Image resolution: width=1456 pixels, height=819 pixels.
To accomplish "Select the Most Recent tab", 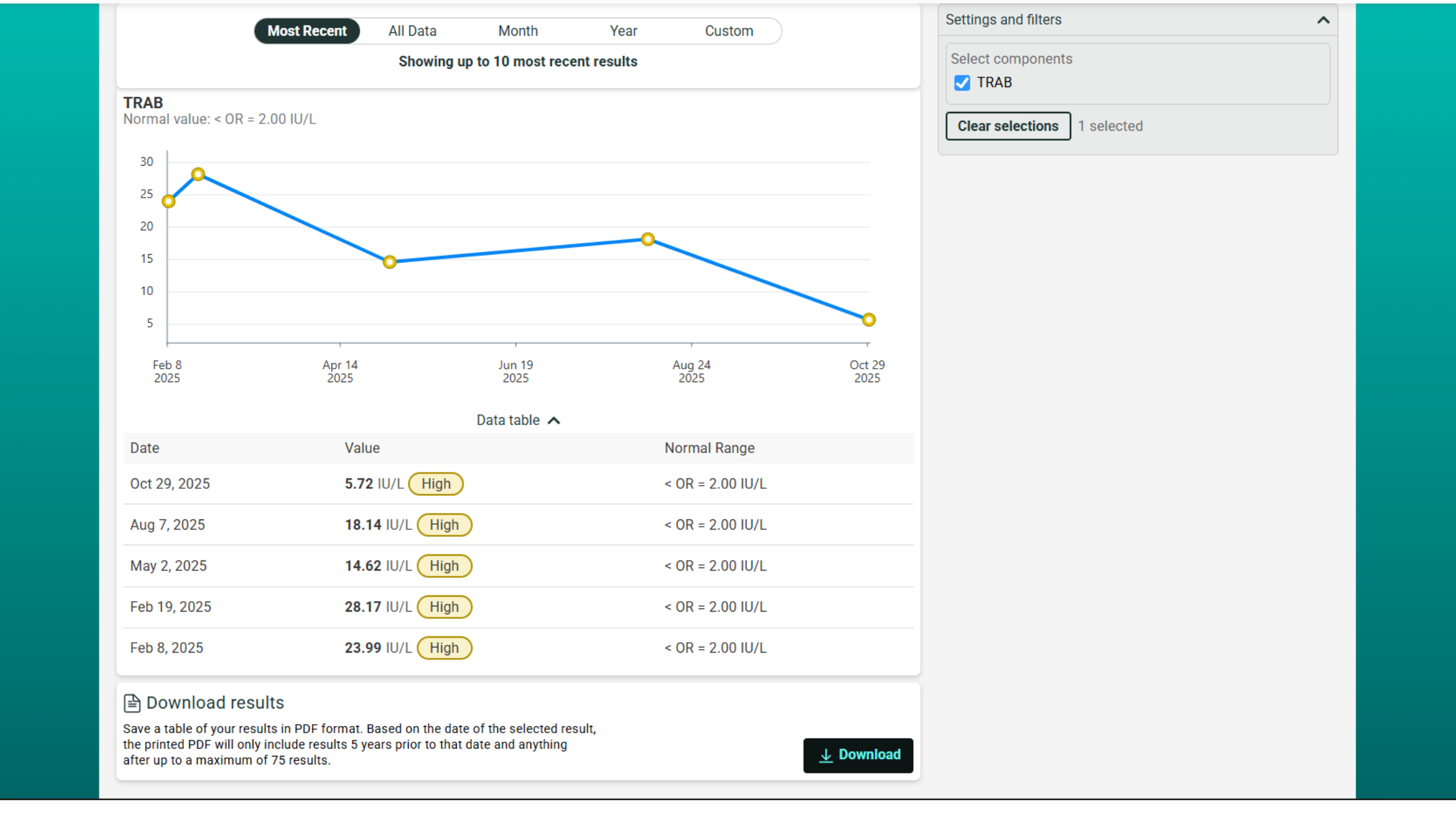I will (307, 31).
